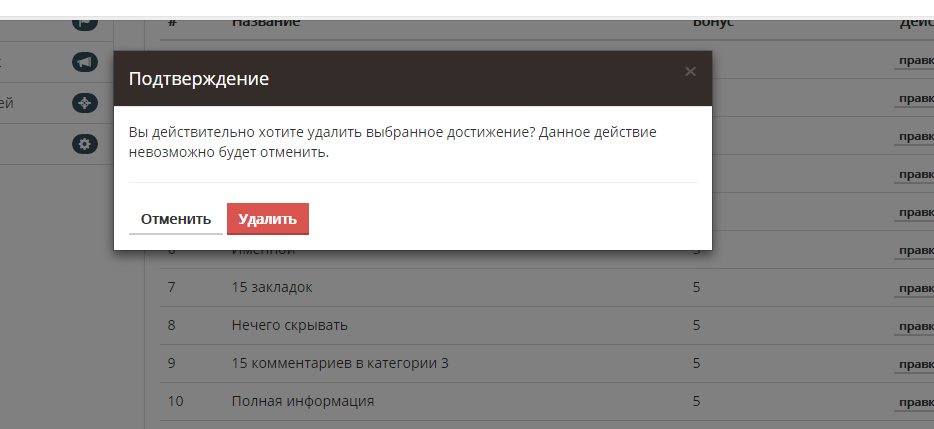The height and width of the screenshot is (429, 934).
Task: Select the achievement name Нечего скрывать
Action: point(289,325)
